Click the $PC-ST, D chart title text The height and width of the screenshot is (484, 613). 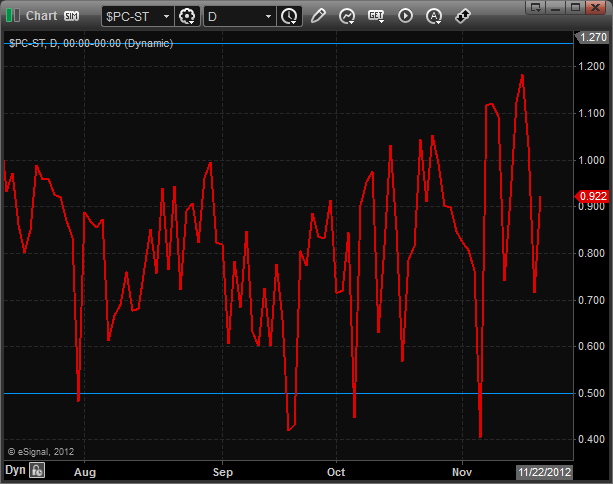(x=91, y=43)
